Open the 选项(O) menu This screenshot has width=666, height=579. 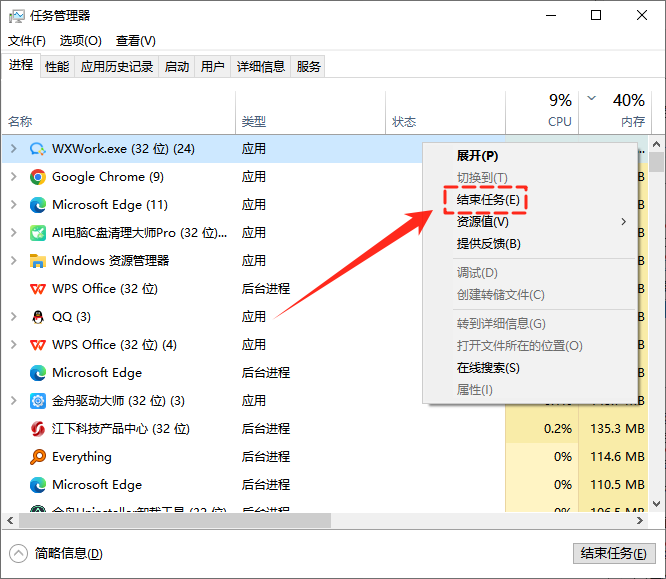point(81,41)
